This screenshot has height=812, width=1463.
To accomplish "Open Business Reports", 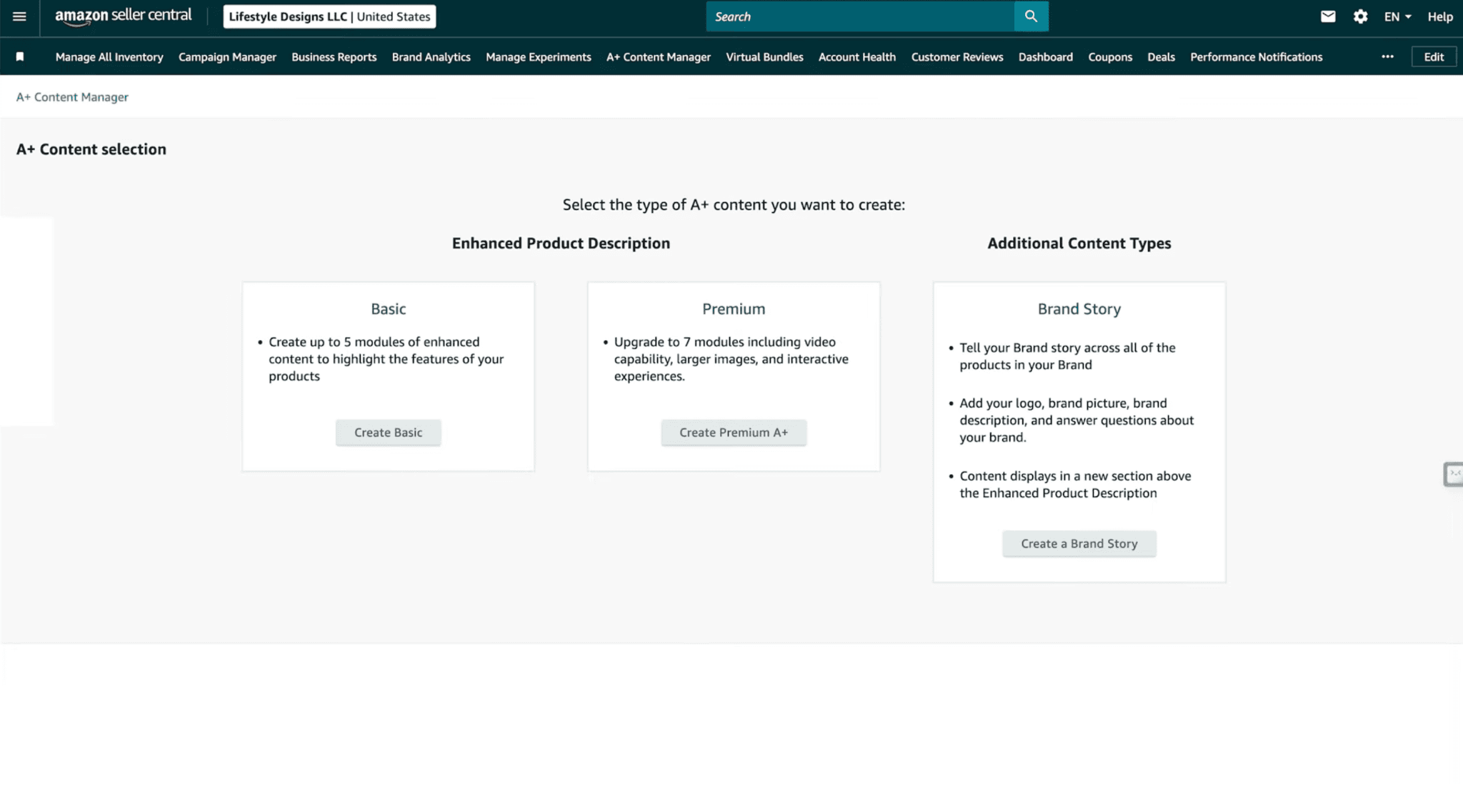I will click(x=334, y=56).
